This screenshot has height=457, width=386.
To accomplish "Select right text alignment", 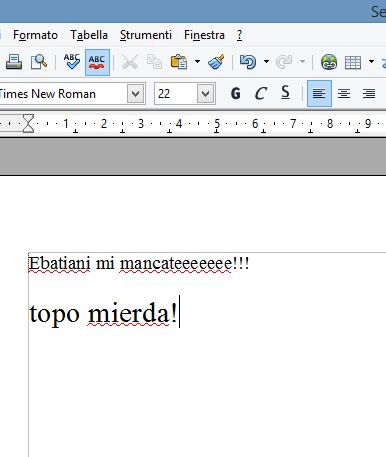I will [369, 94].
